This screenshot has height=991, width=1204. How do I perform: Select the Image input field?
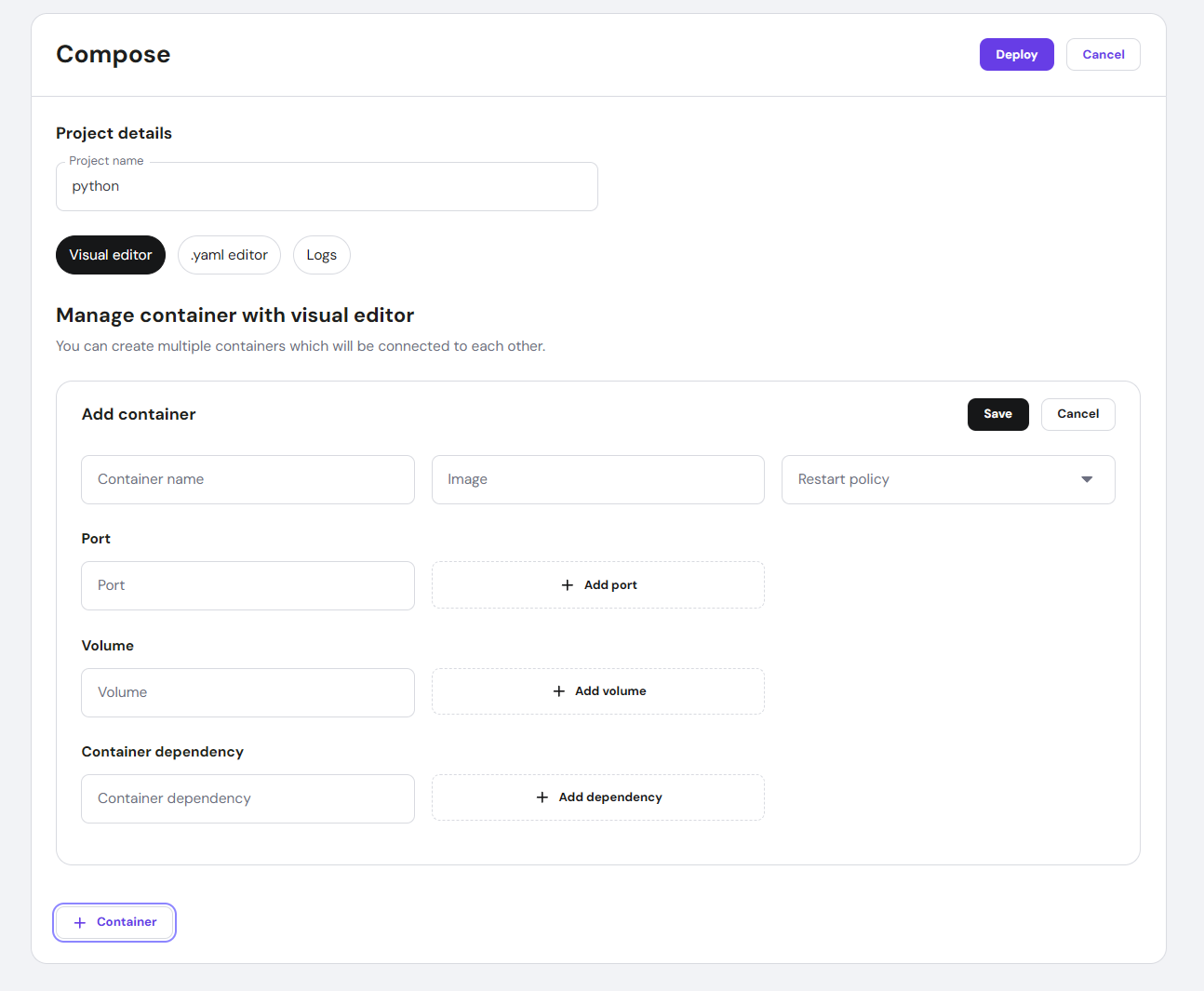pos(597,479)
